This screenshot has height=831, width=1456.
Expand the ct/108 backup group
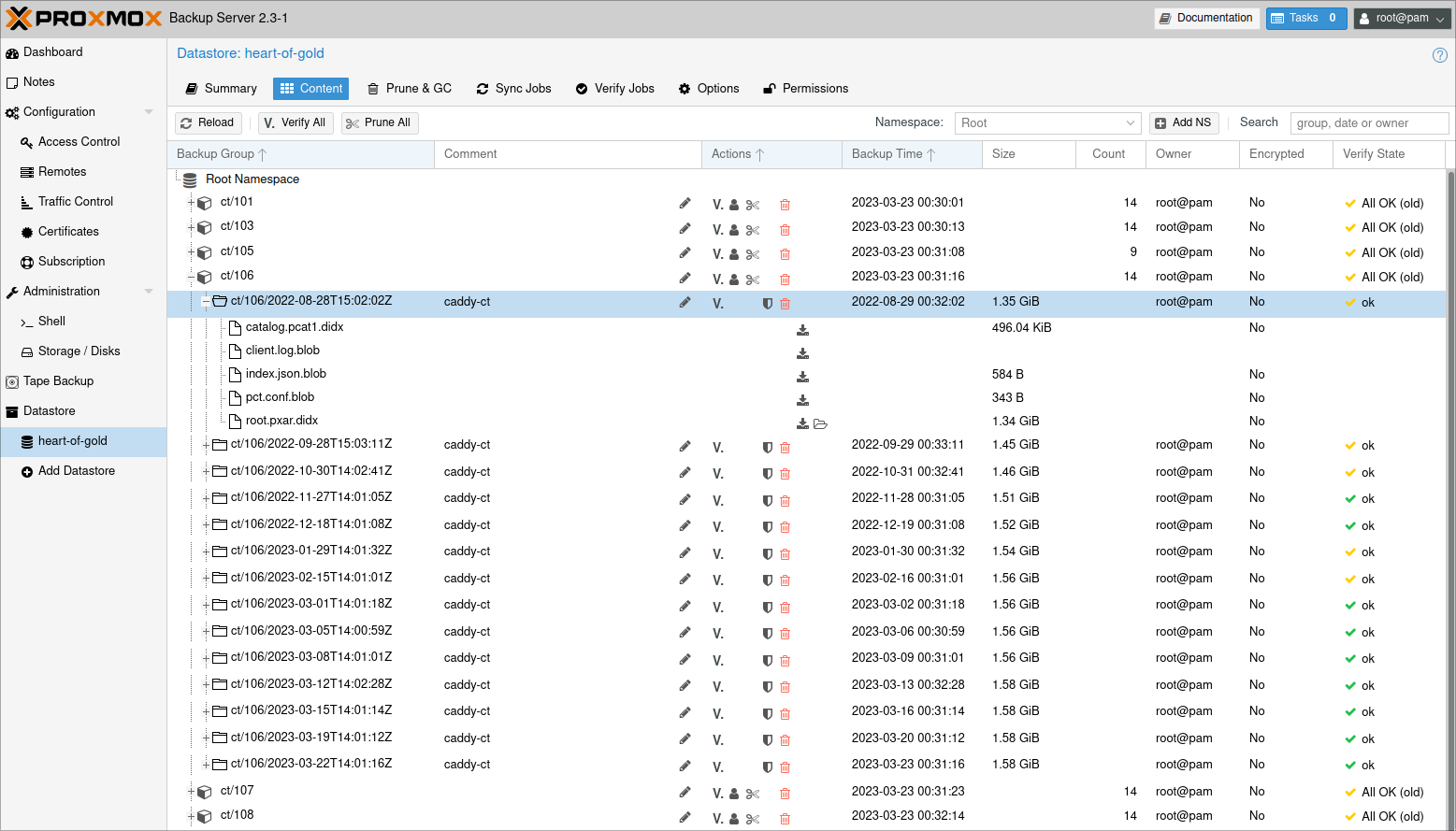(191, 816)
